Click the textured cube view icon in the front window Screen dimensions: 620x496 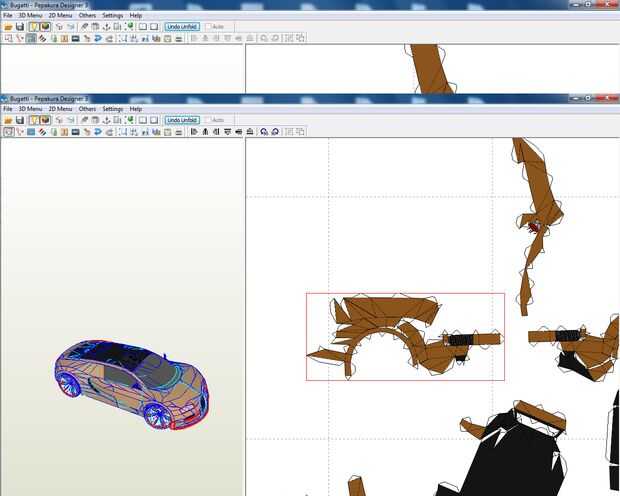(46, 120)
